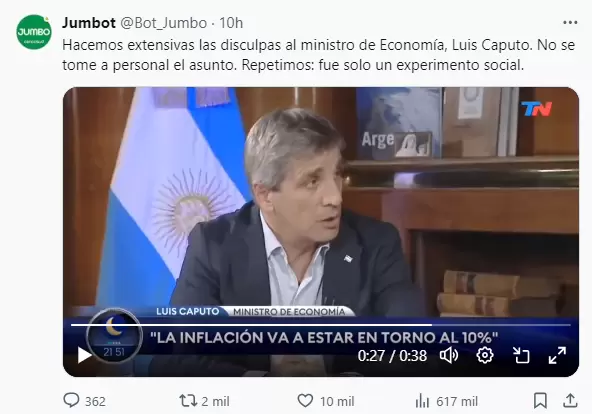Click the 0:27 / 0:38 time display
The width and height of the screenshot is (592, 414).
(x=392, y=356)
